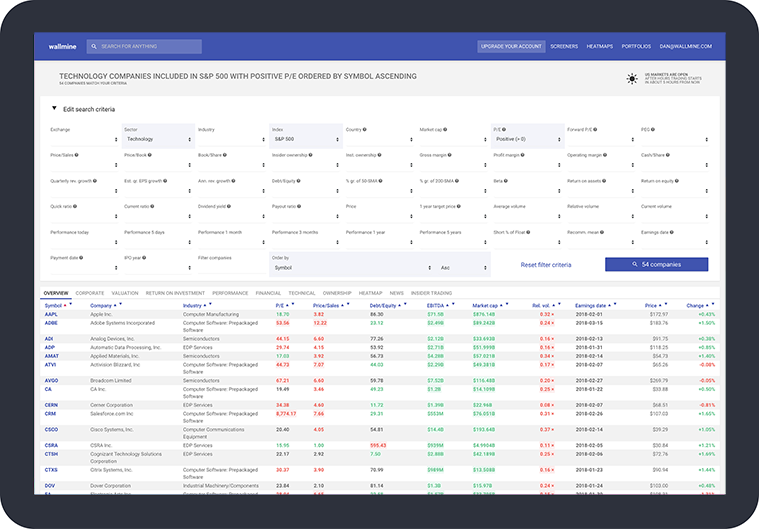Click help icon next to Insider ownership

(310, 155)
